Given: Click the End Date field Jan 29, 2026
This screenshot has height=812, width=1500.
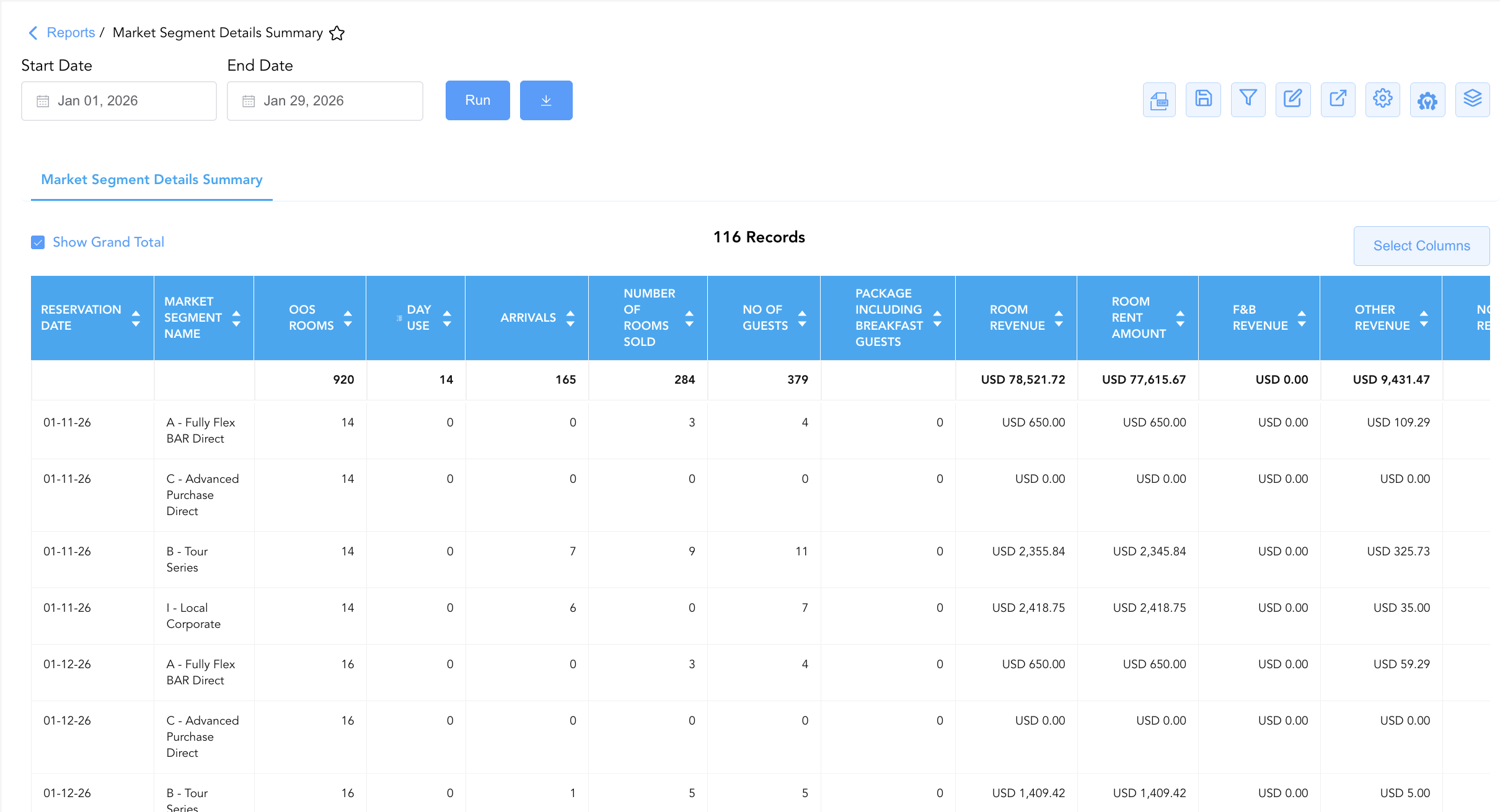Looking at the screenshot, I should (325, 101).
